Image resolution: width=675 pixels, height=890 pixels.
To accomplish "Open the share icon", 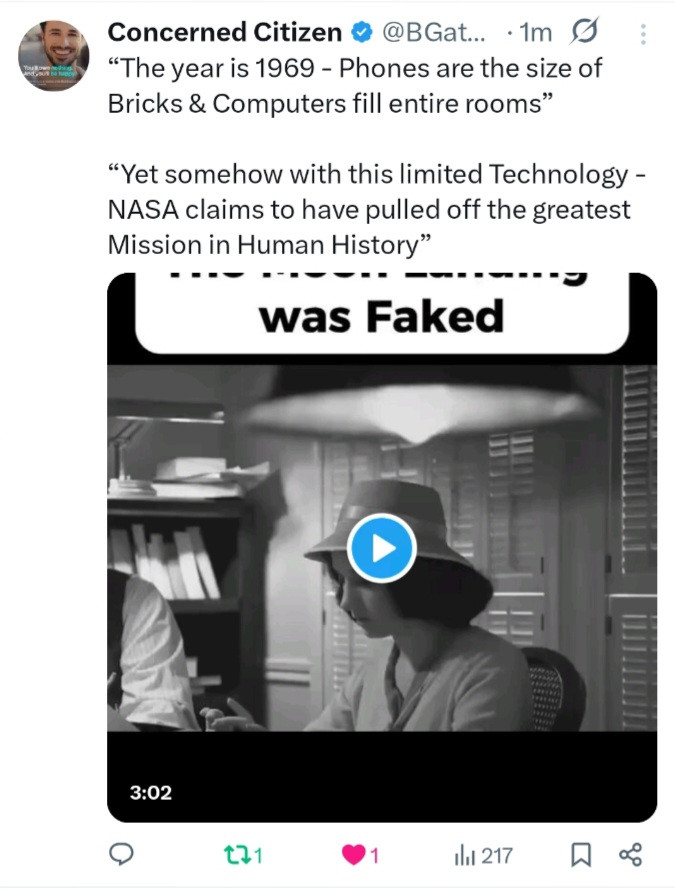I will tap(630, 854).
